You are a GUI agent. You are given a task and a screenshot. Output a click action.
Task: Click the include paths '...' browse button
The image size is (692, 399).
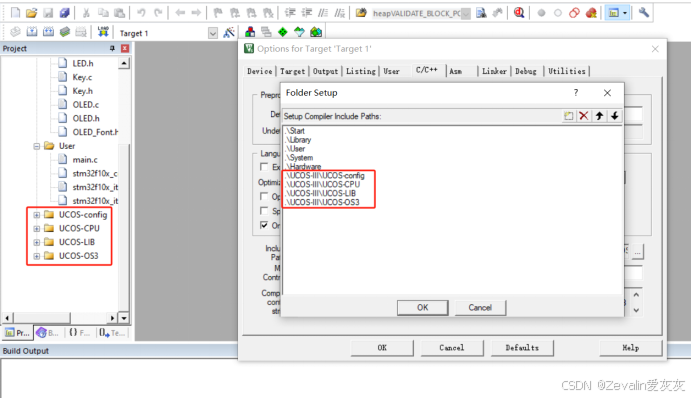click(637, 252)
